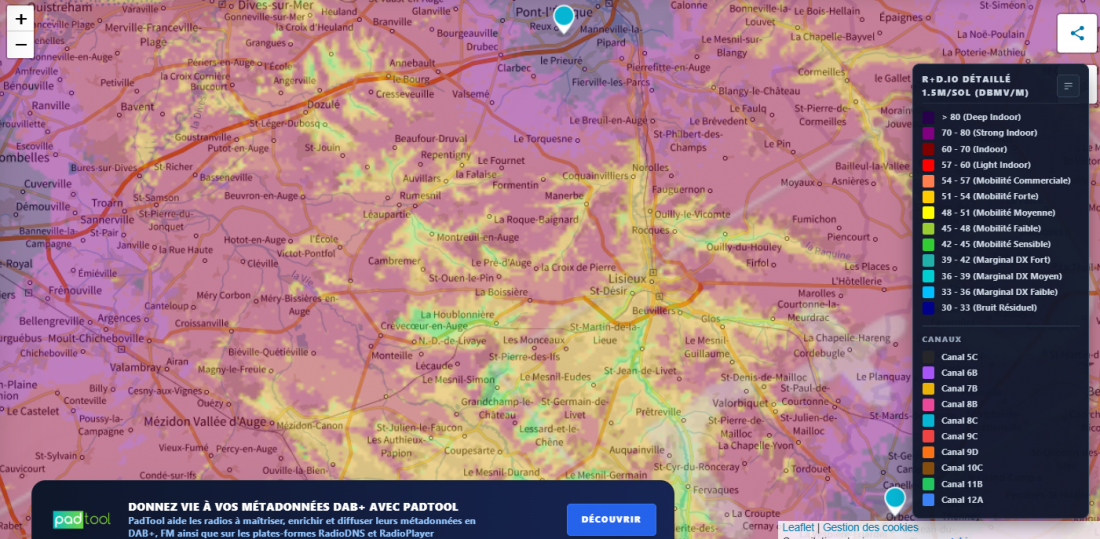Click the CANAUX section heading
This screenshot has height=539, width=1100.
coord(940,340)
